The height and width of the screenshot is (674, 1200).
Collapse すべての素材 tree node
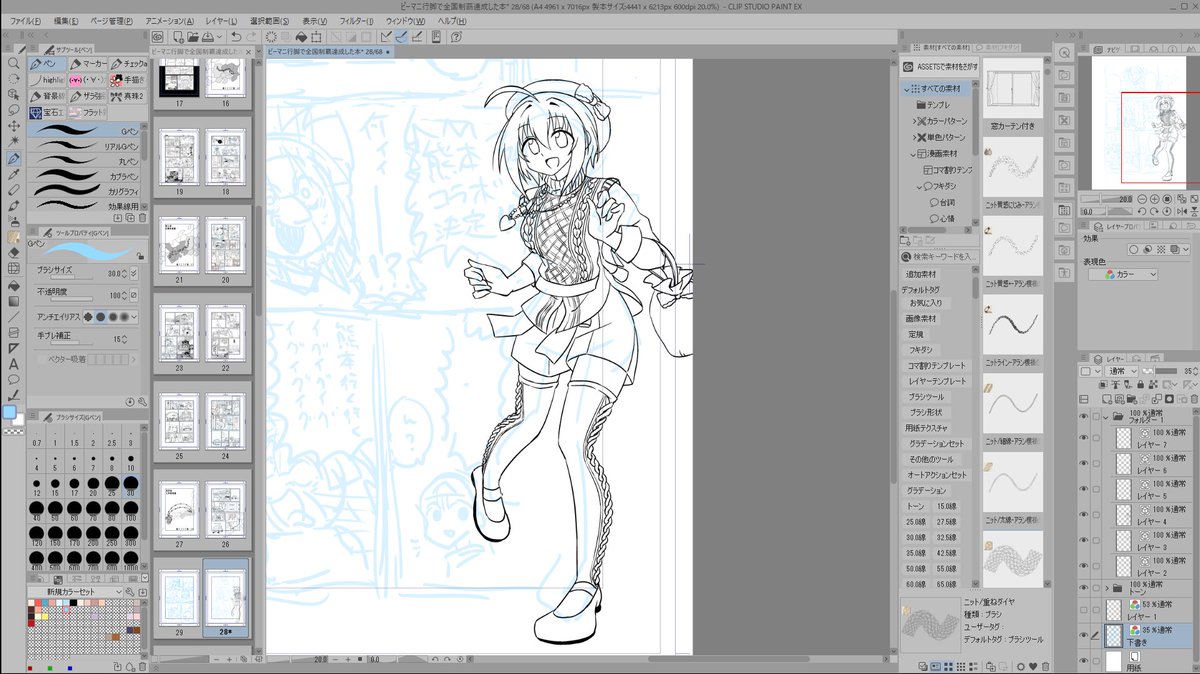coord(906,89)
